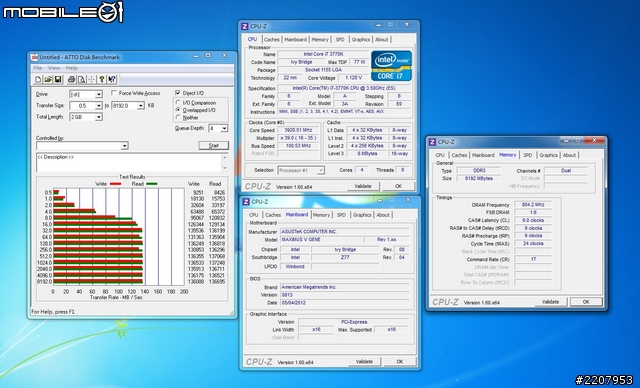Click the Description box scrollbar
The height and width of the screenshot is (388, 640).
pos(224,163)
